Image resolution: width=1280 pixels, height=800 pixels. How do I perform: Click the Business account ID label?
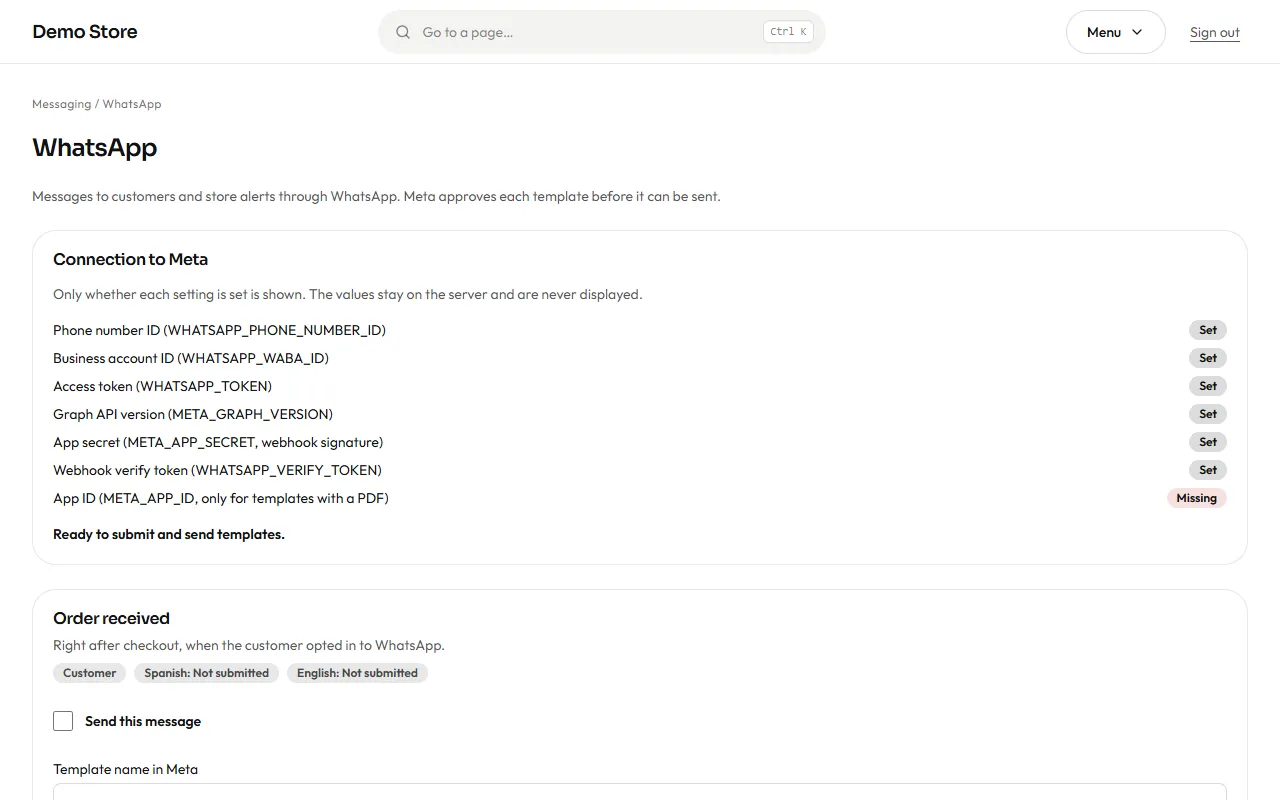click(191, 358)
